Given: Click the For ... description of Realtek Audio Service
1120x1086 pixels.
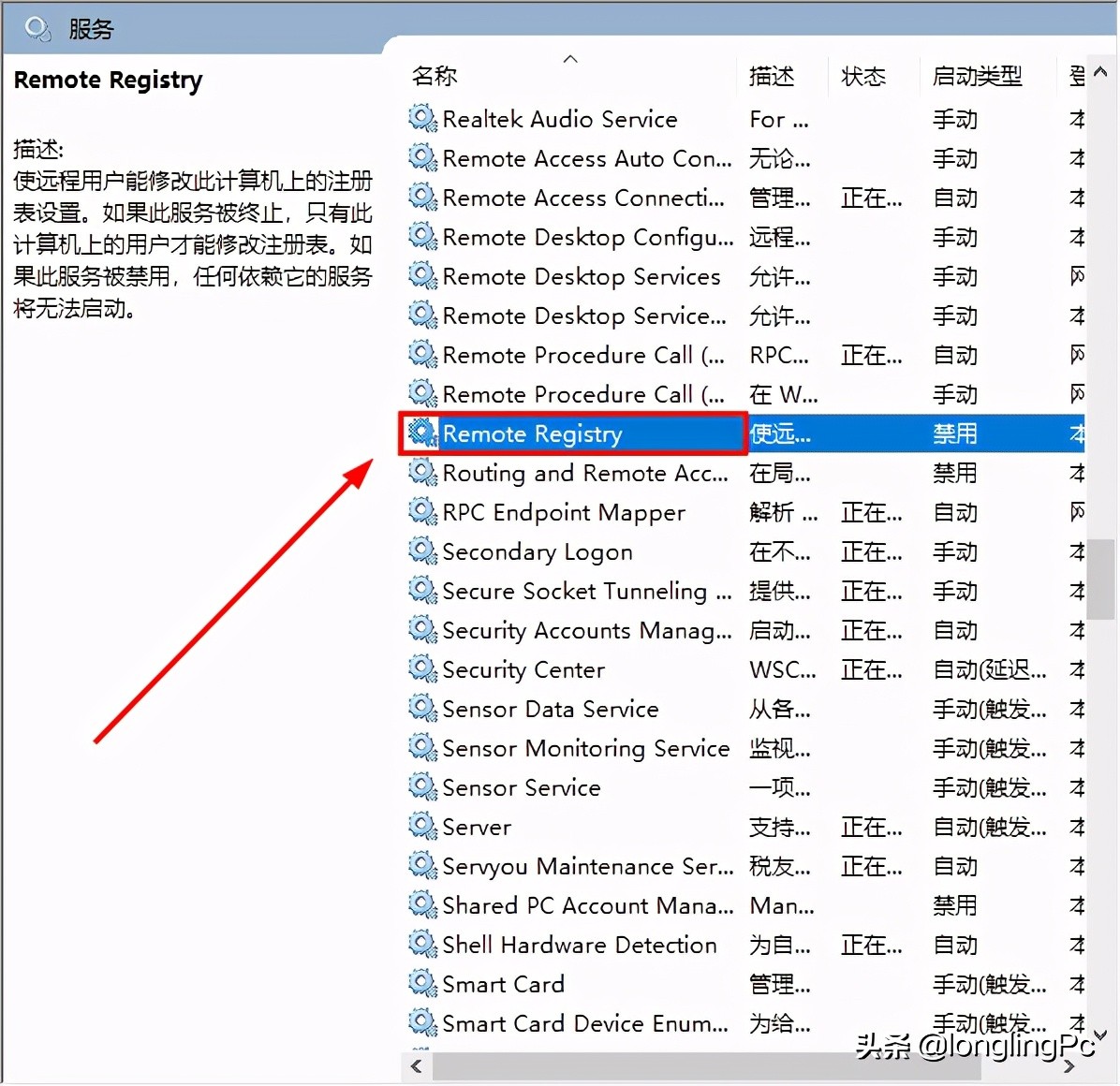Looking at the screenshot, I should point(779,119).
